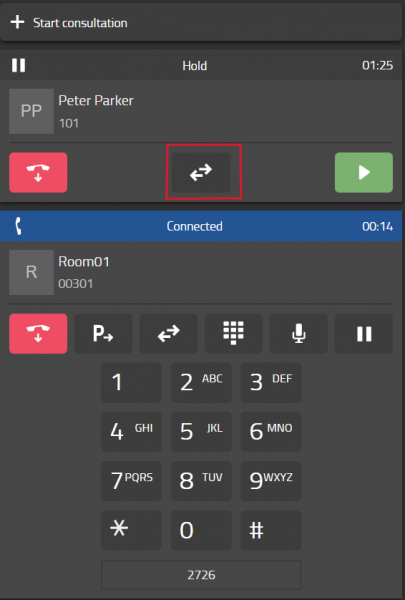405x600 pixels.
Task: Hang up the held Peter Parker call
Action: [38, 173]
